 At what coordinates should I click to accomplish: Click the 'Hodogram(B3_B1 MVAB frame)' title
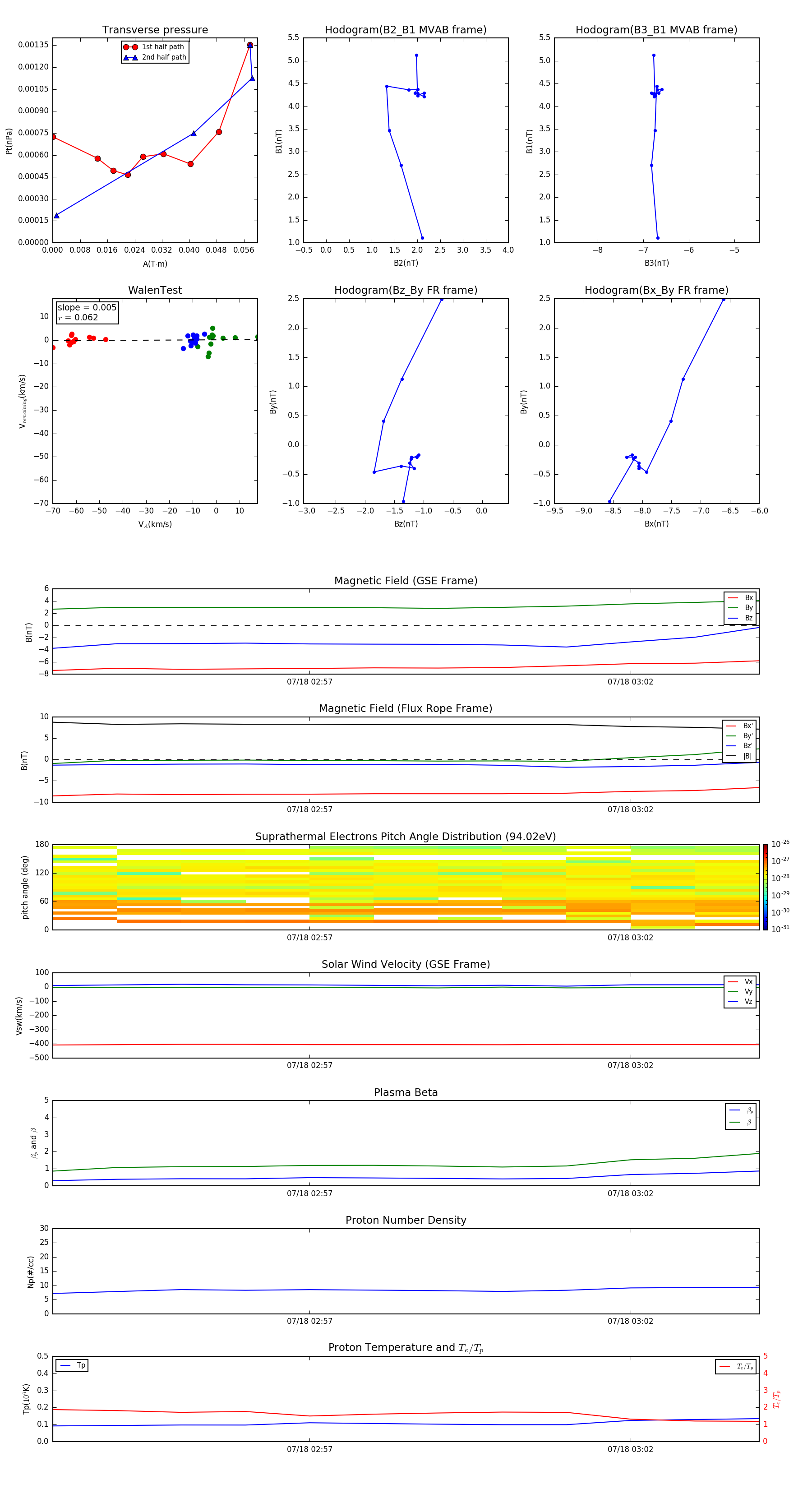(x=656, y=30)
